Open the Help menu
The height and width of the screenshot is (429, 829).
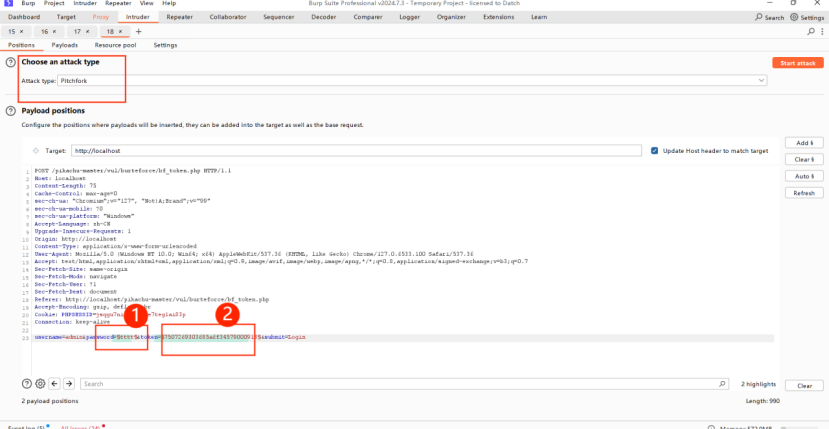(x=169, y=3)
